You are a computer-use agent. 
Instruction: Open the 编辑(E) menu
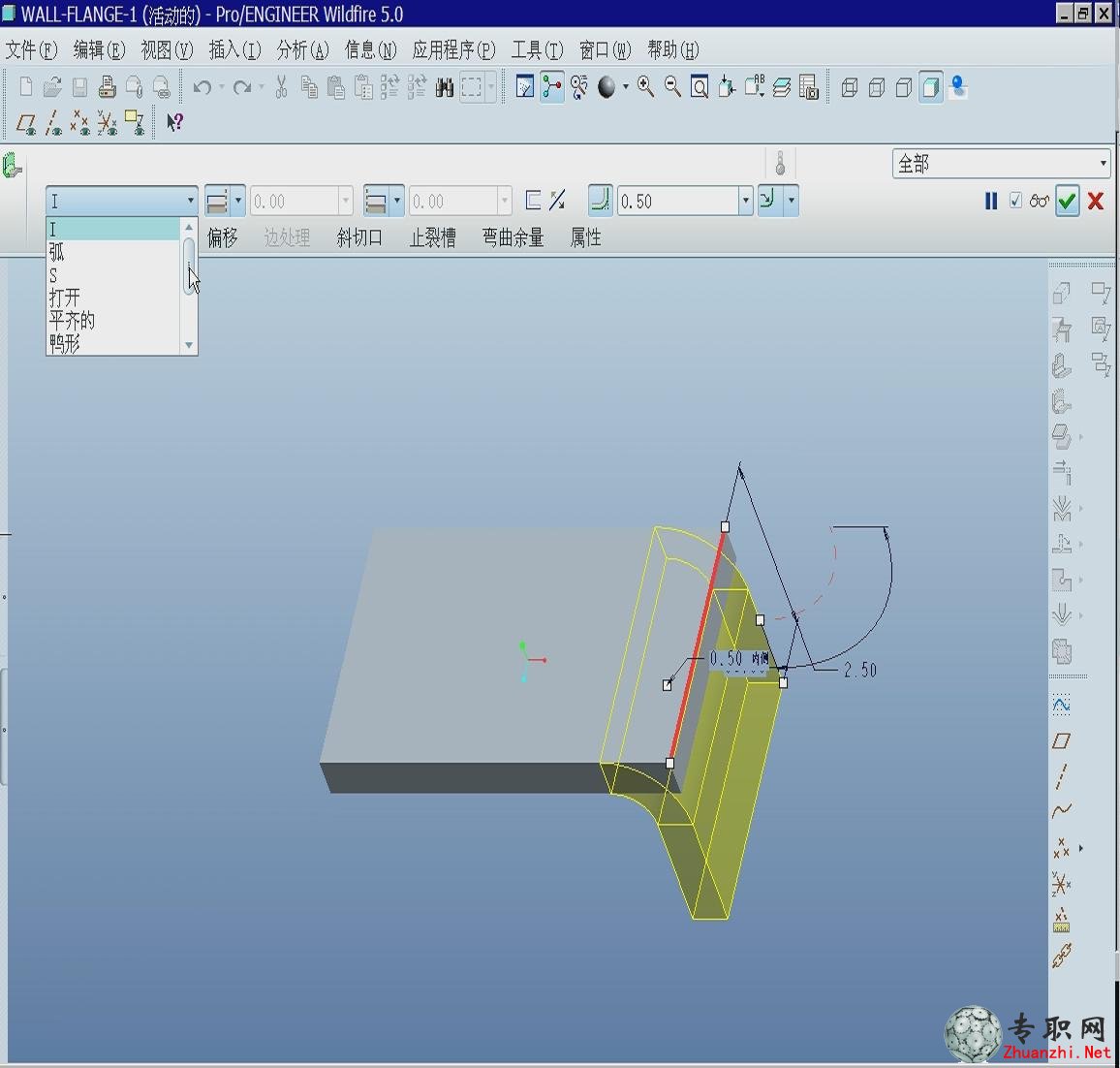(x=99, y=50)
